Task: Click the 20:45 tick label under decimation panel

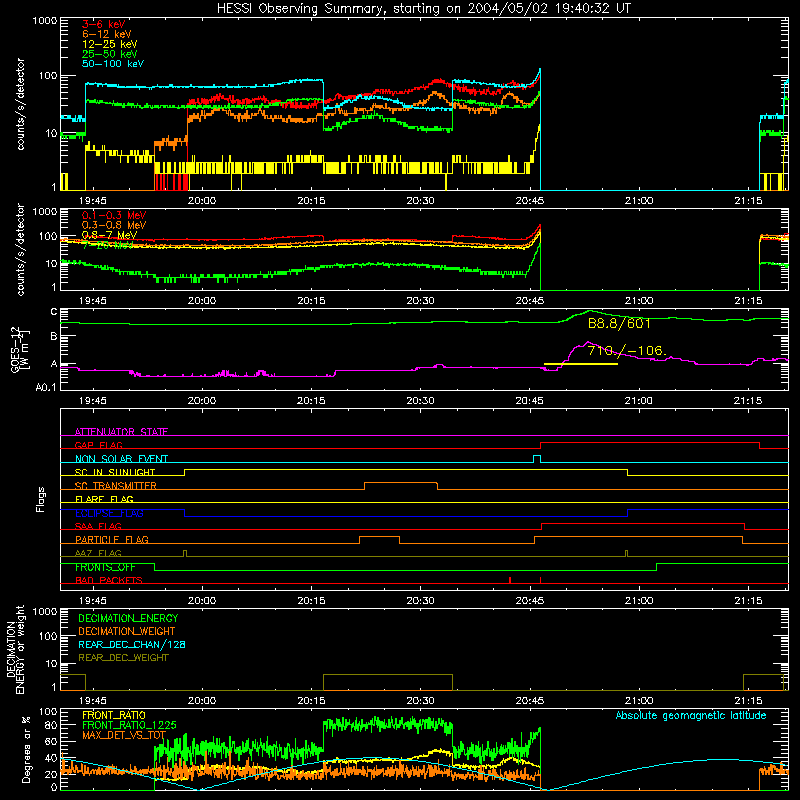Action: pos(530,701)
